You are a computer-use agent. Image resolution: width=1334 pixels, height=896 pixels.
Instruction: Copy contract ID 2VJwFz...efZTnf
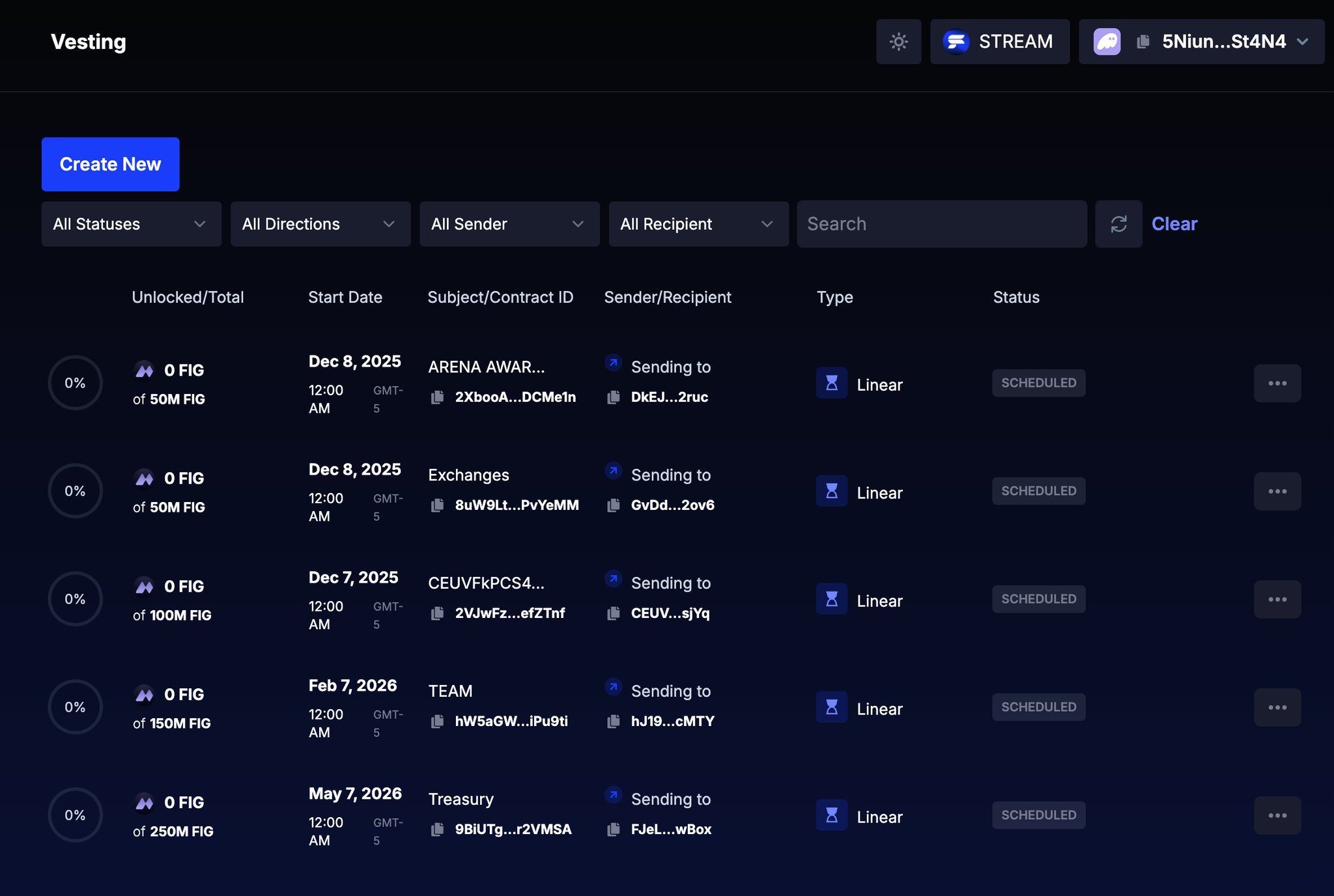coord(438,613)
